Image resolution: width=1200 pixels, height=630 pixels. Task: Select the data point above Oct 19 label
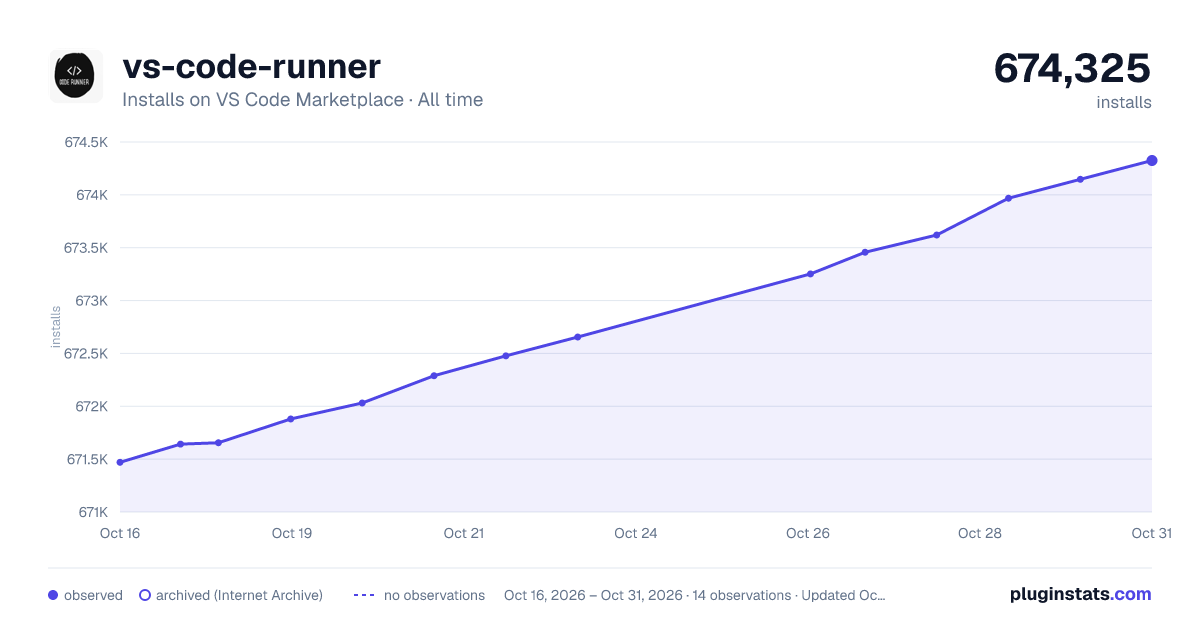pyautogui.click(x=291, y=418)
